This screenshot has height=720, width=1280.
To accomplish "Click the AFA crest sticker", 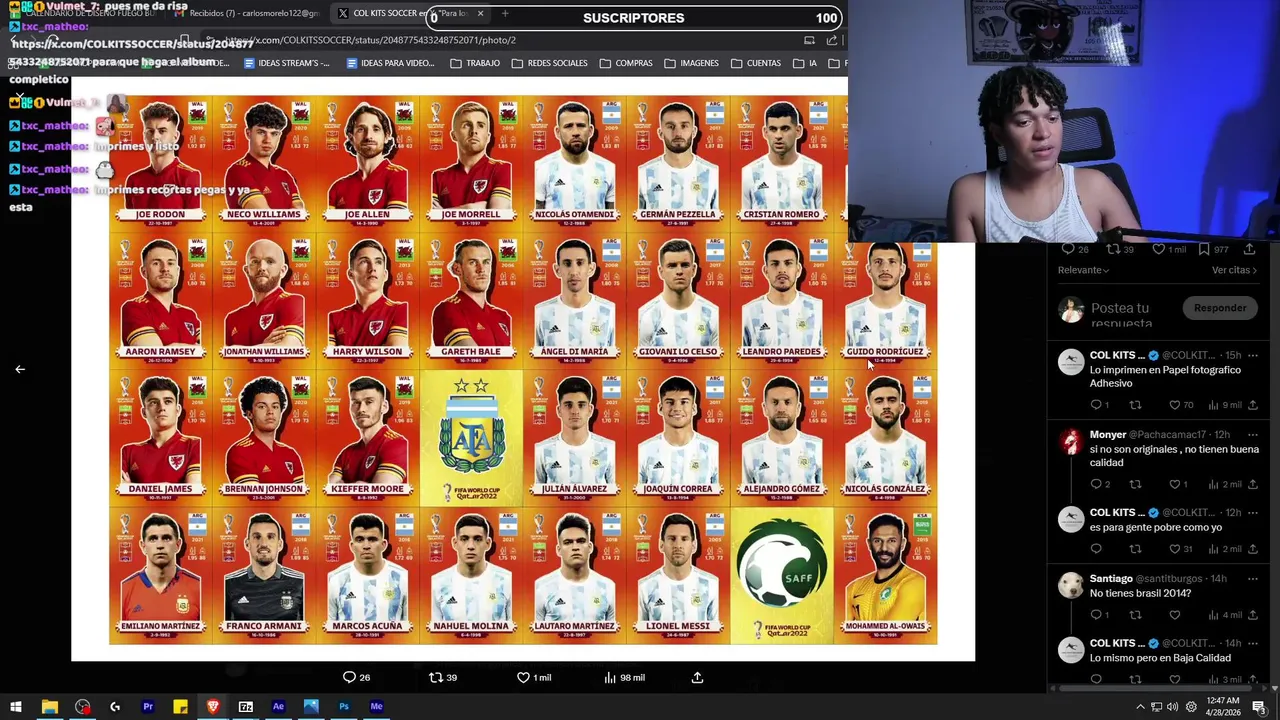I will point(471,437).
